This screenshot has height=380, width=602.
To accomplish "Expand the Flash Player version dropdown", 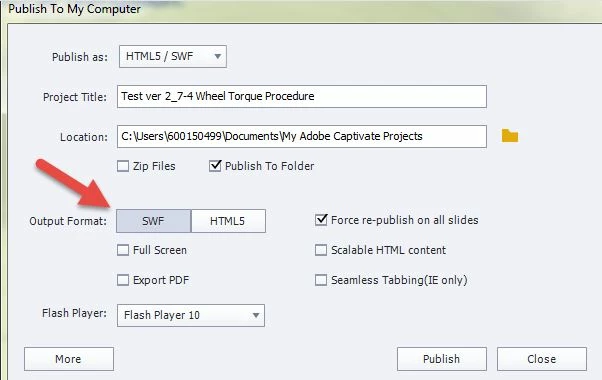I will (191, 316).
